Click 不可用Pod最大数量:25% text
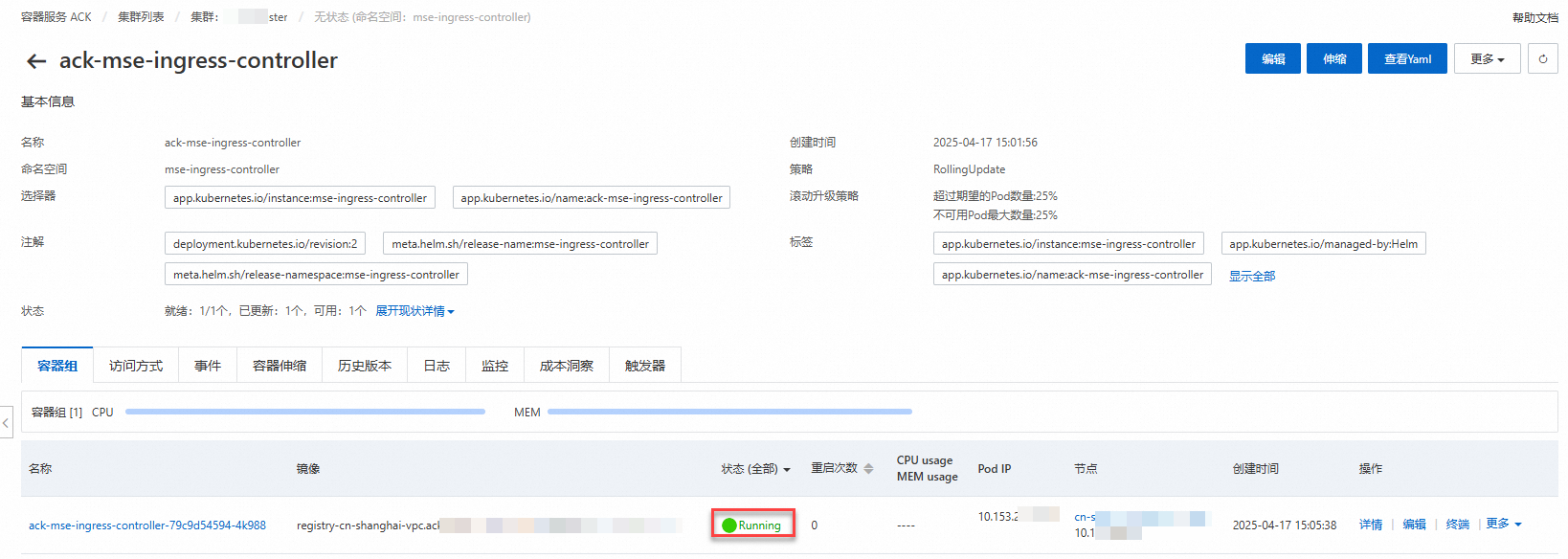 [x=996, y=215]
